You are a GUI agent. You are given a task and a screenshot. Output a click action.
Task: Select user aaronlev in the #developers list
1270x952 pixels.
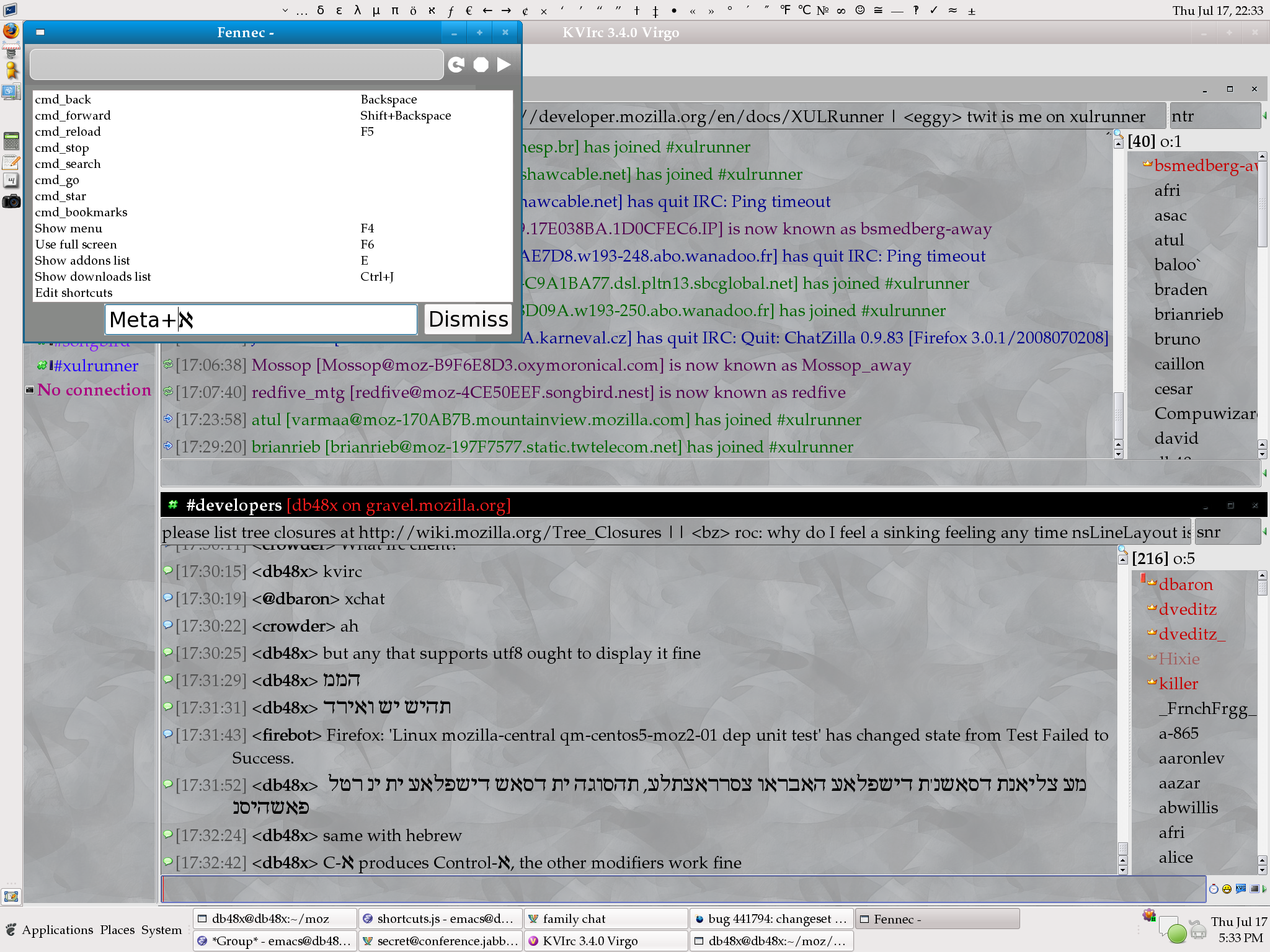[x=1191, y=758]
